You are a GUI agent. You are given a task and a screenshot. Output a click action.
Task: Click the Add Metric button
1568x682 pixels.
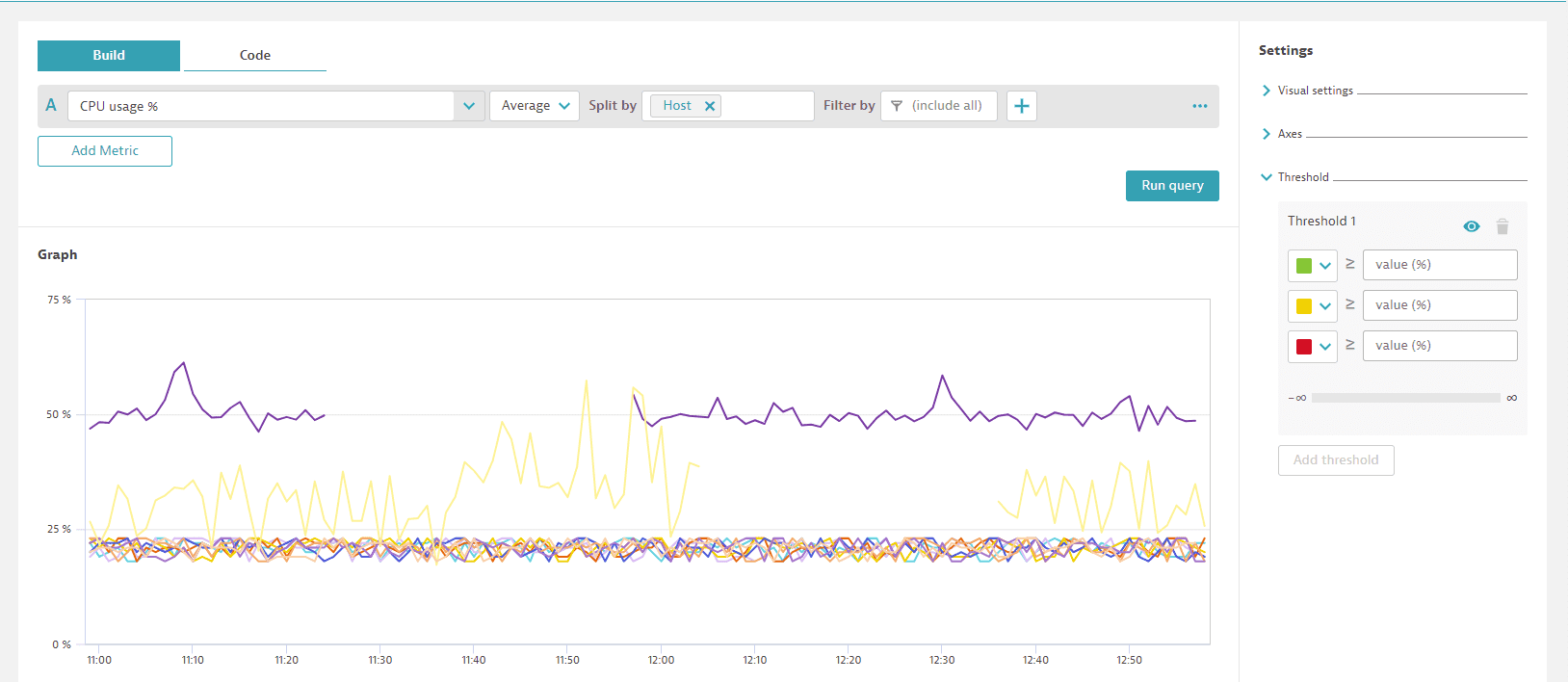coord(105,151)
